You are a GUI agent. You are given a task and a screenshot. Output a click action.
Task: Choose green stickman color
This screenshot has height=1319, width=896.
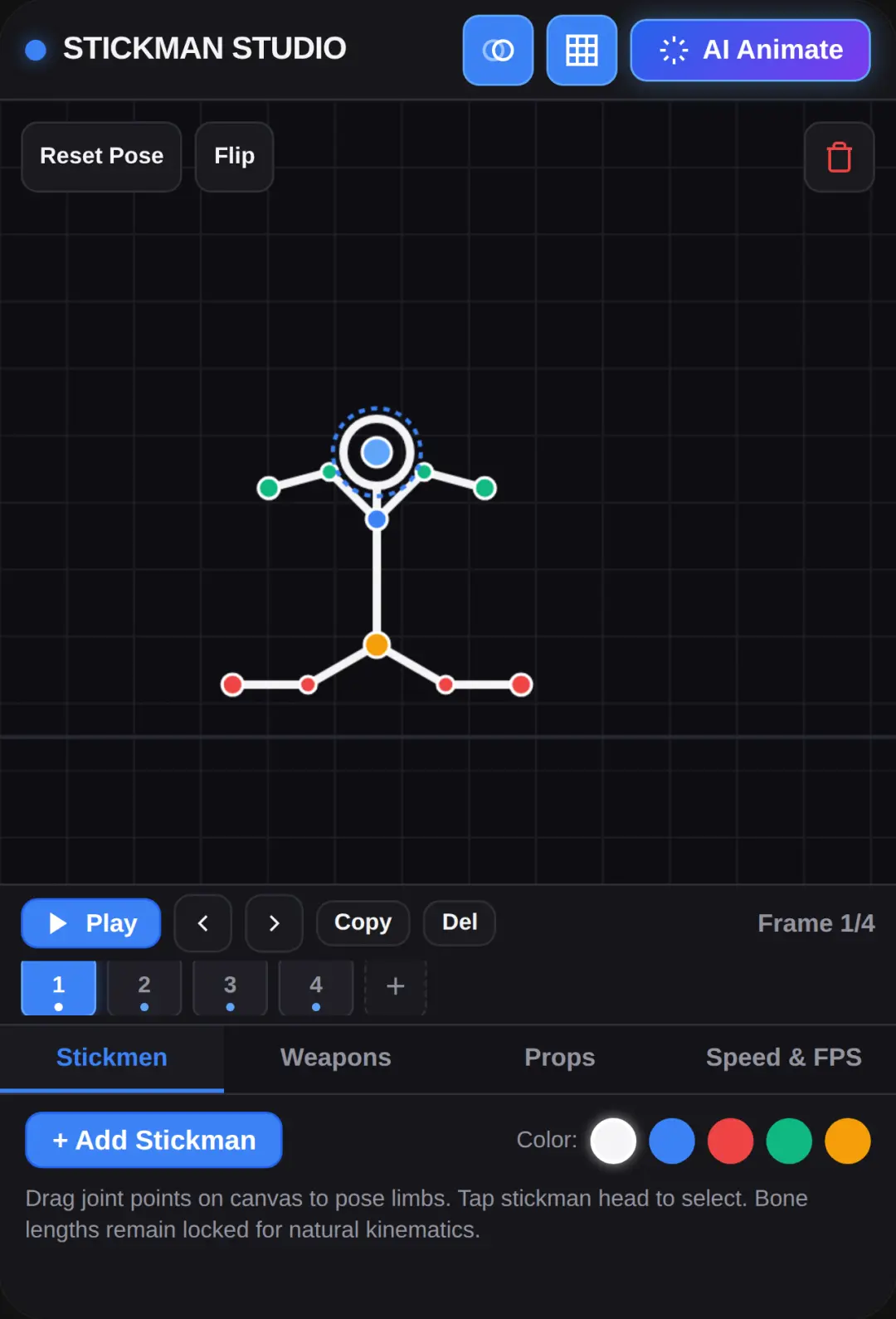point(789,1141)
